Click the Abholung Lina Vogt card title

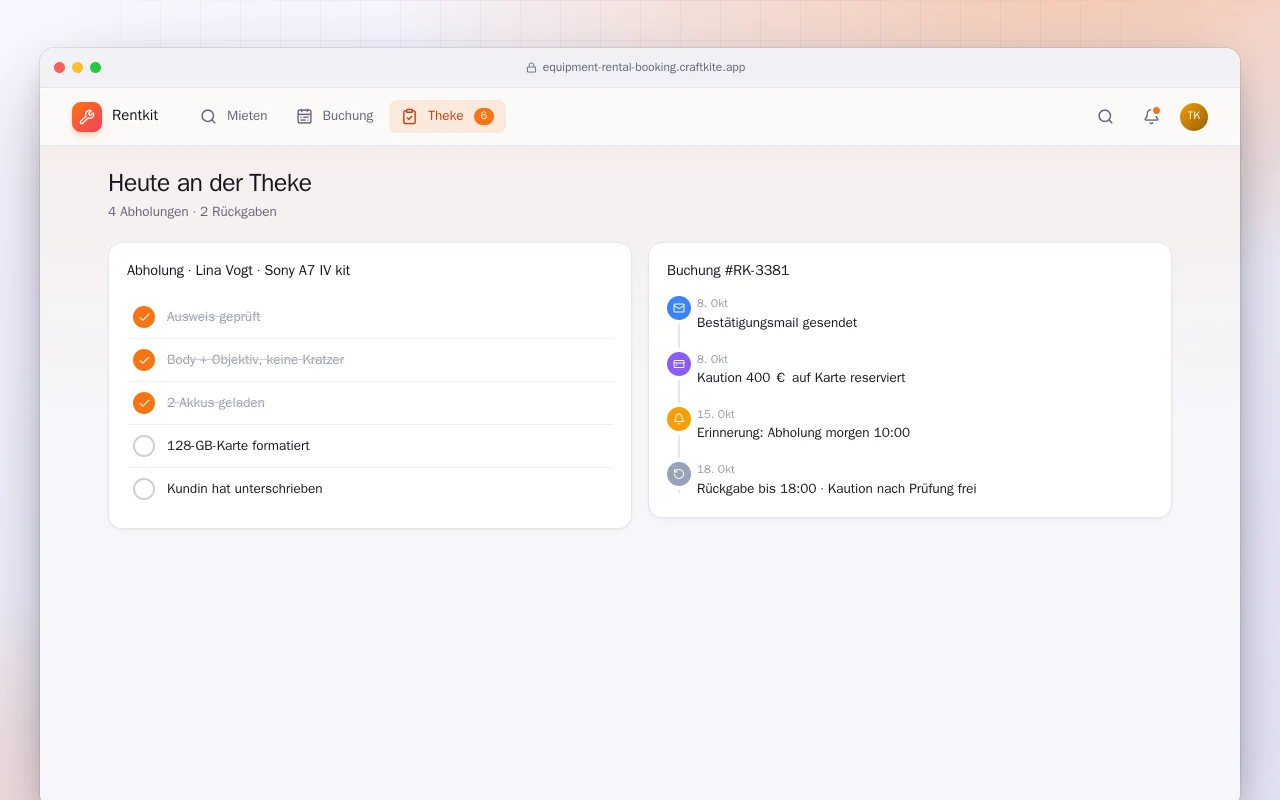click(238, 270)
